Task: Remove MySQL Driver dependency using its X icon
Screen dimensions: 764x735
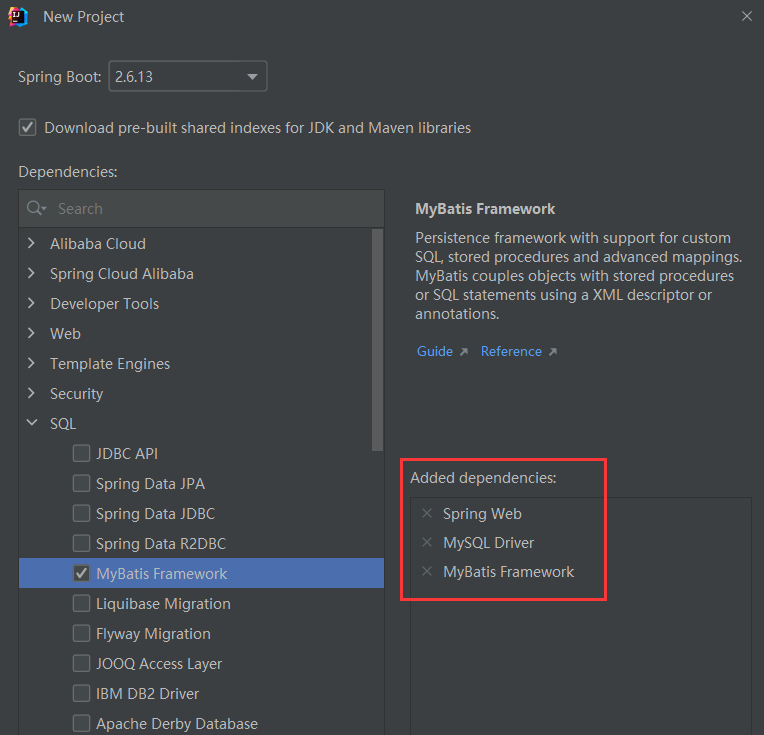Action: click(x=427, y=542)
